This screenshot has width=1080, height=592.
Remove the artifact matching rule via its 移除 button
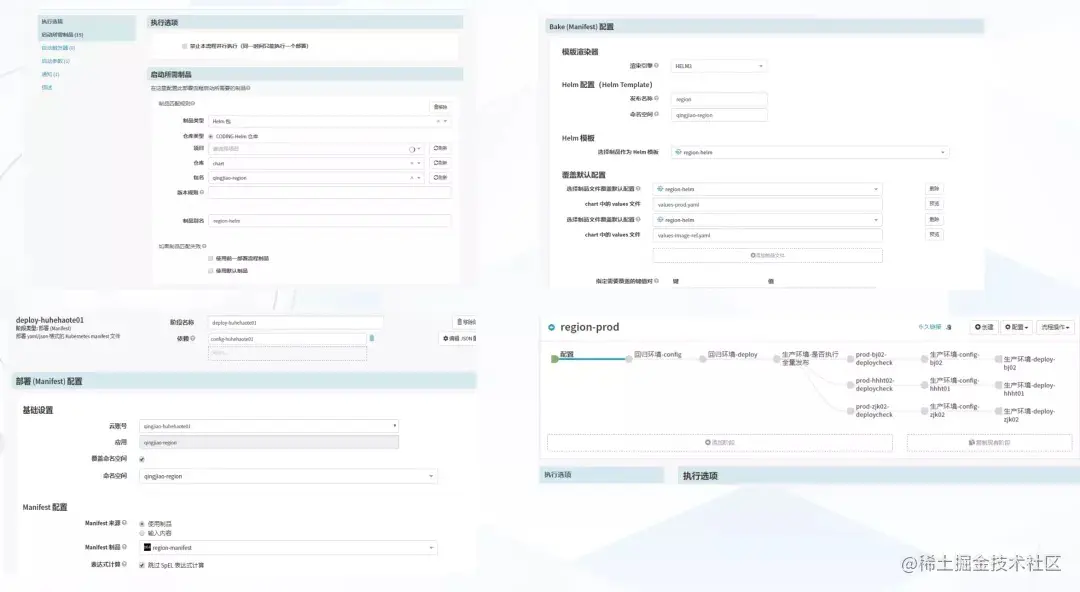(x=440, y=107)
